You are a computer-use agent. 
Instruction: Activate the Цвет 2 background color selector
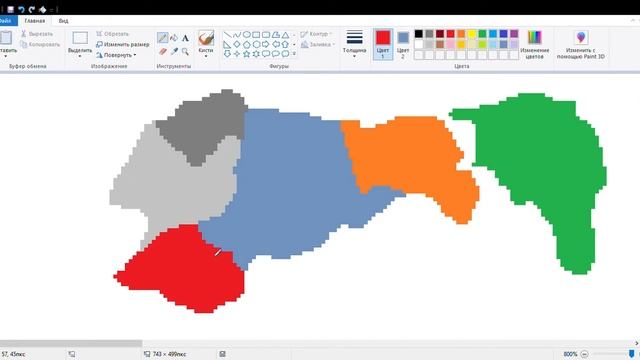(x=403, y=44)
